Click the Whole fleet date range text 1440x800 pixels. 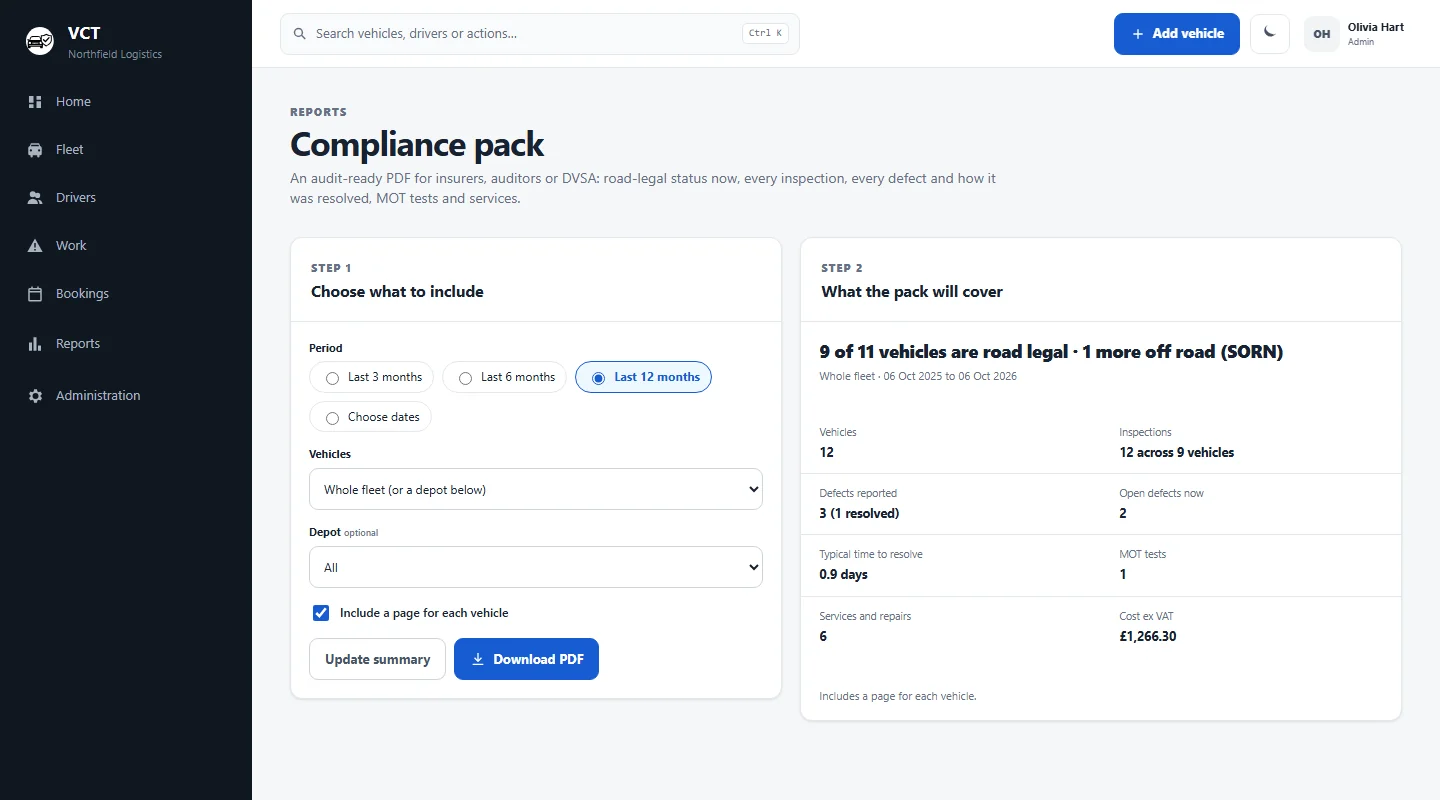point(918,377)
